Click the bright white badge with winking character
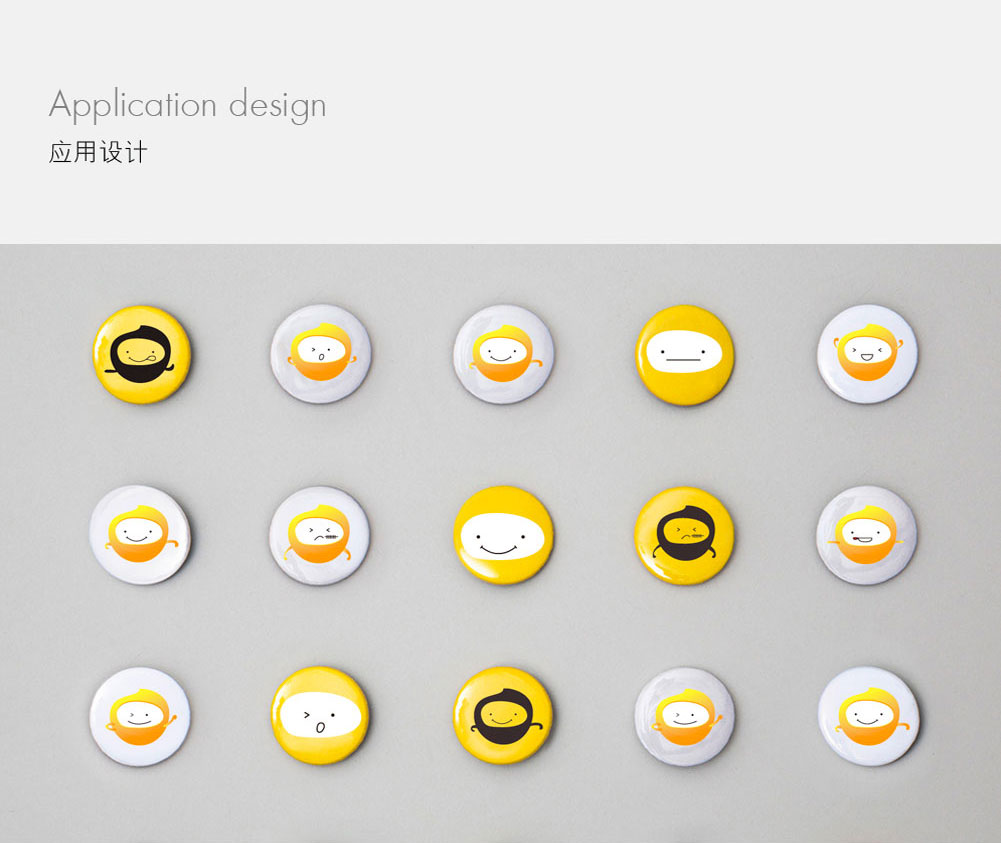 click(140, 716)
